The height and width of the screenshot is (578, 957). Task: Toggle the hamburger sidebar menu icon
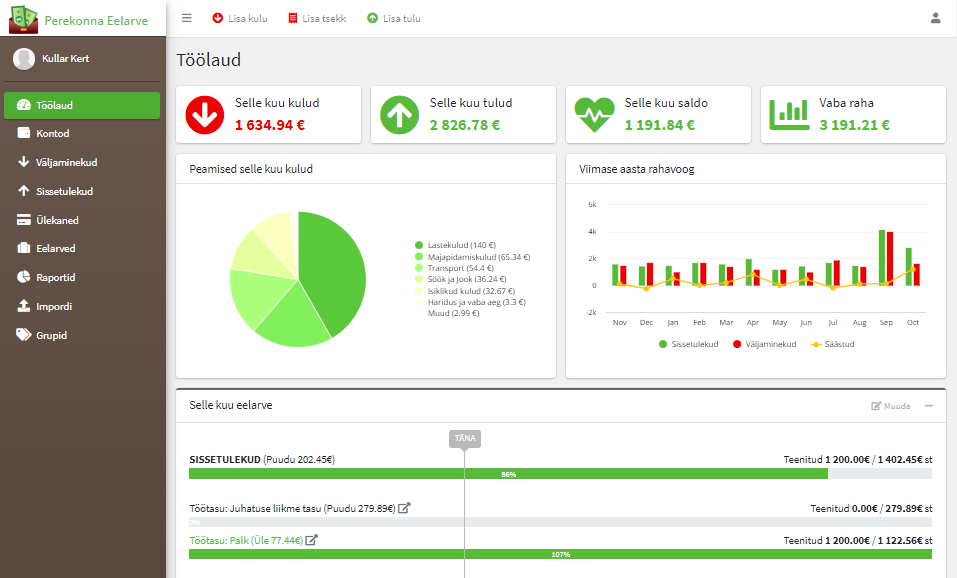tap(187, 18)
